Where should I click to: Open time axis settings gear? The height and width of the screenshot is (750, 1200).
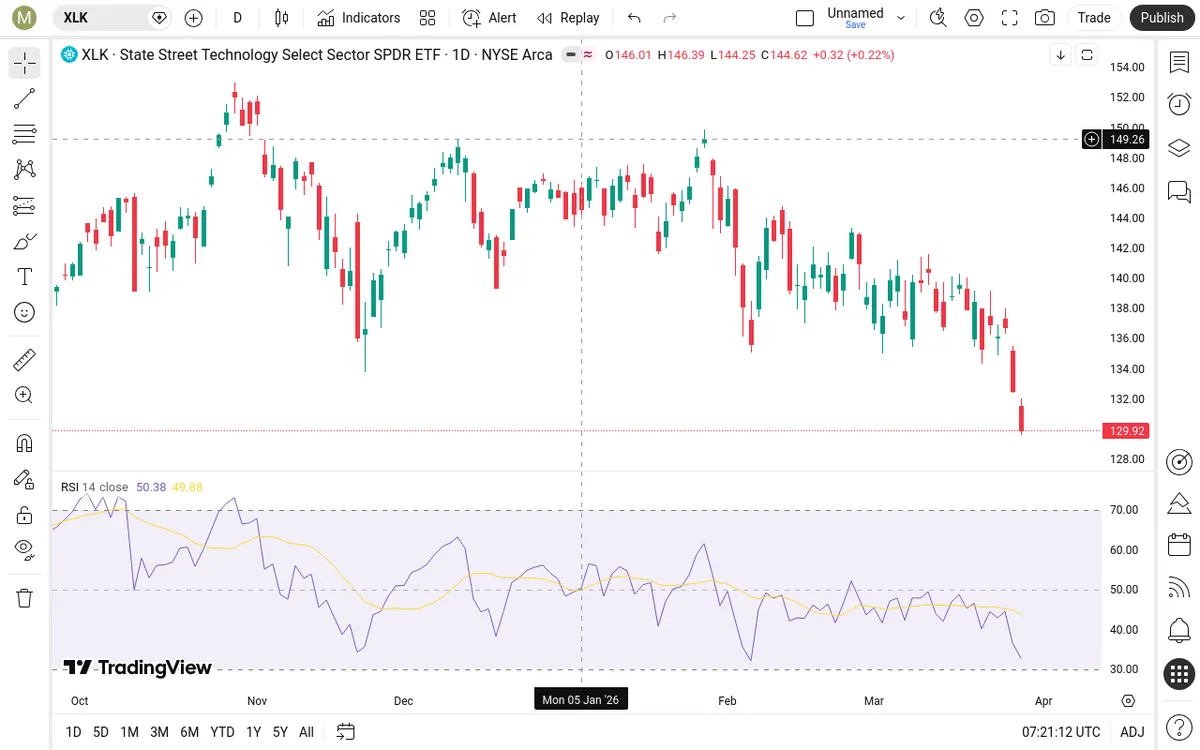(1129, 700)
